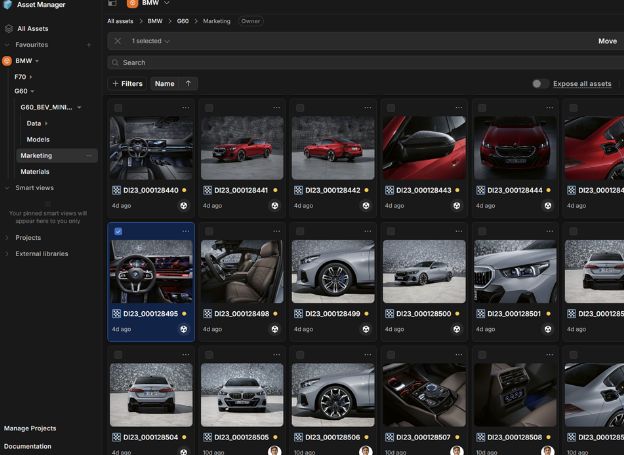Click the asset type icon beside DI23_000128440
This screenshot has width=624, height=455.
click(116, 190)
